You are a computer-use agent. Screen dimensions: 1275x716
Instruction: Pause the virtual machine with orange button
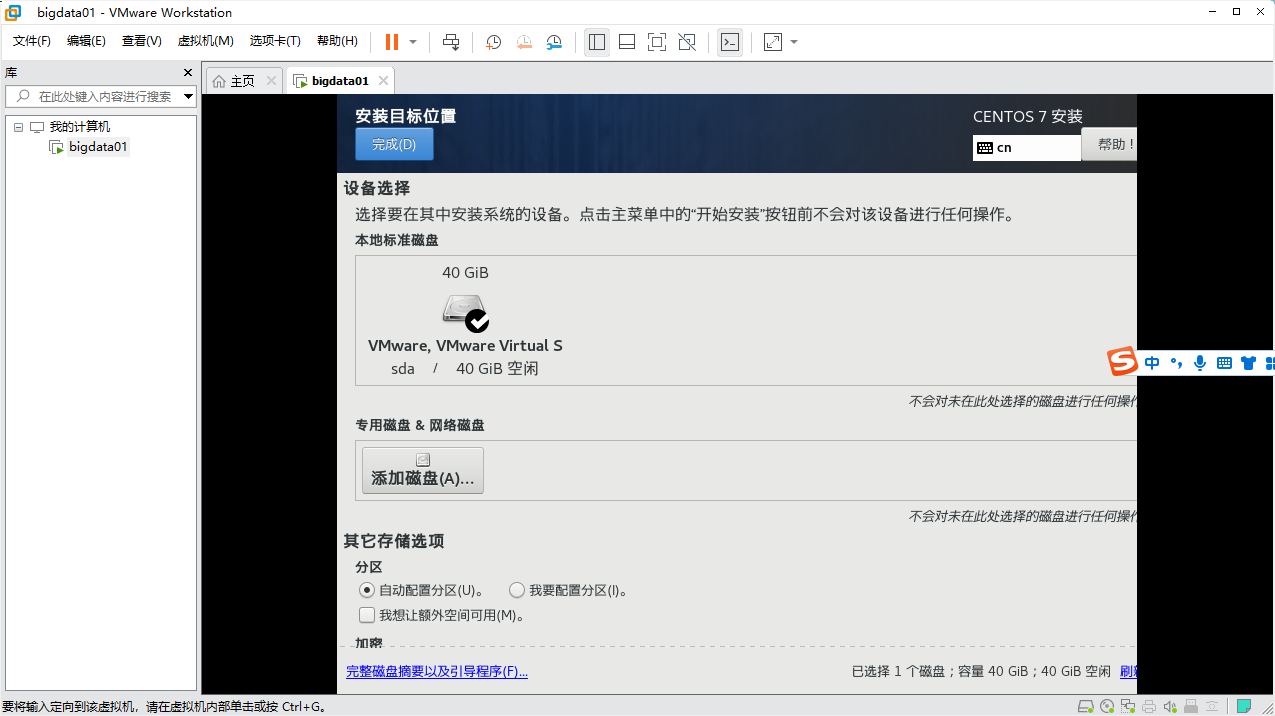pos(392,42)
